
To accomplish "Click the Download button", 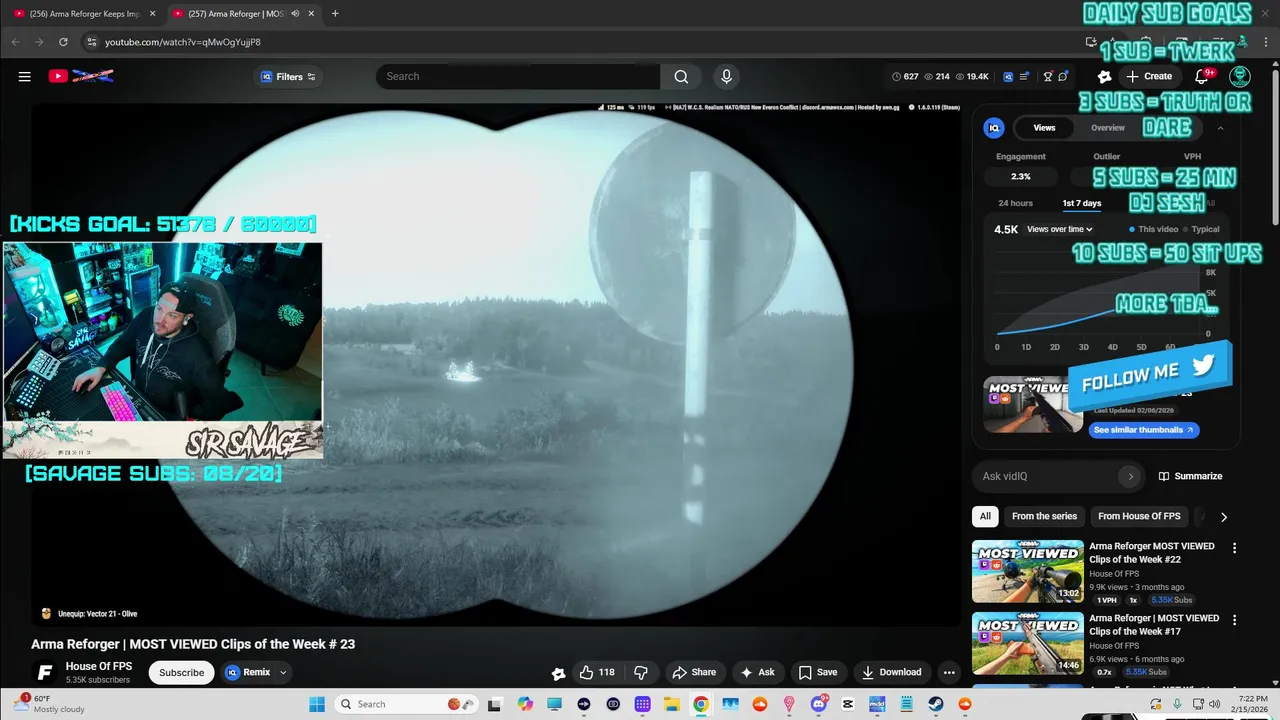I will [x=891, y=672].
